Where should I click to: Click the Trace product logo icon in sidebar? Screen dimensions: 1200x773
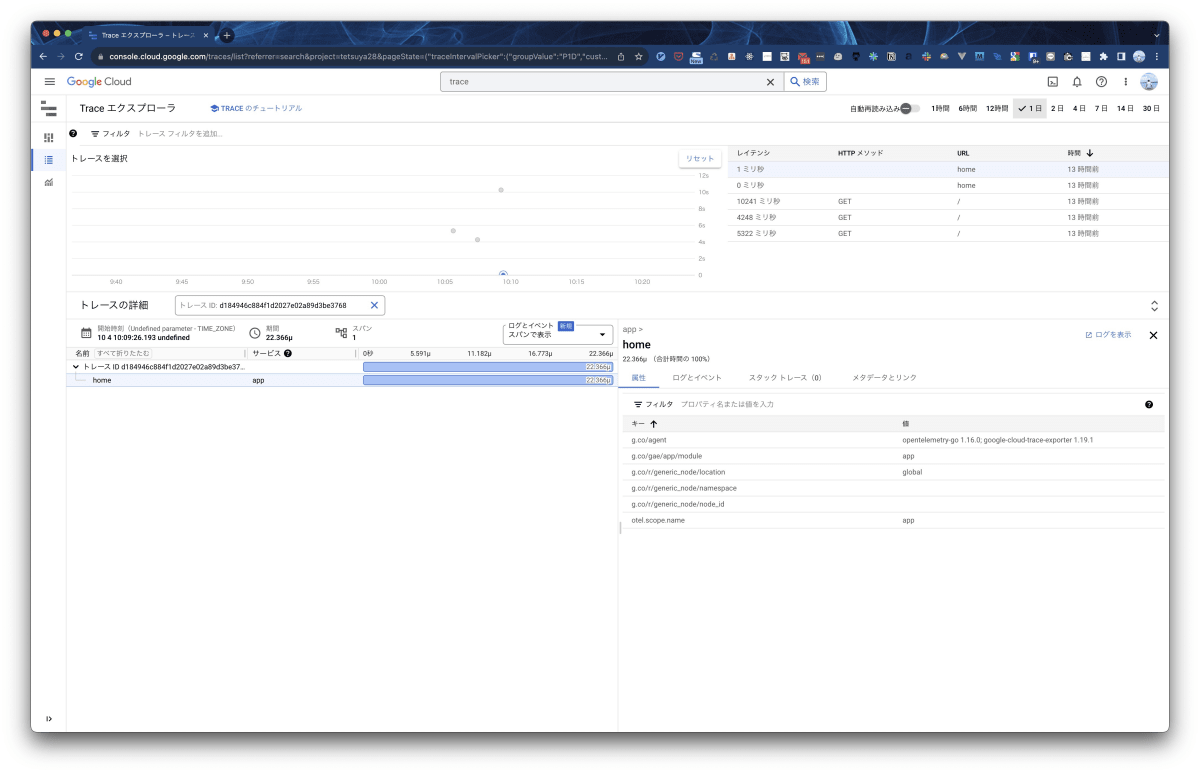[x=49, y=108]
